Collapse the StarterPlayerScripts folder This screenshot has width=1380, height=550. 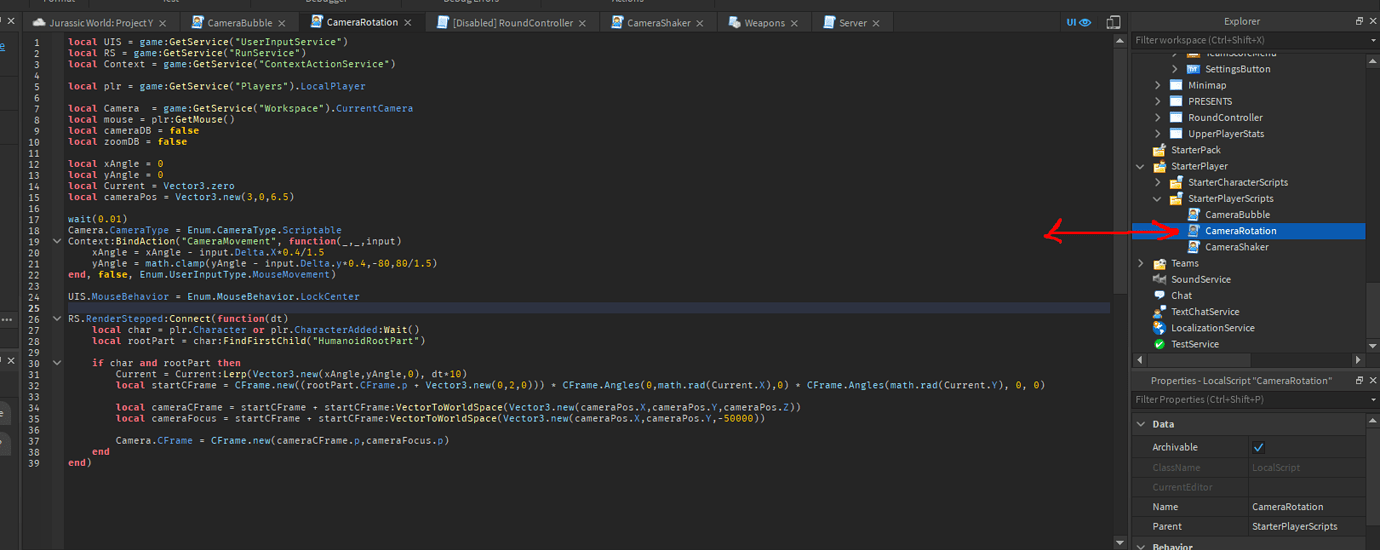tap(1158, 199)
